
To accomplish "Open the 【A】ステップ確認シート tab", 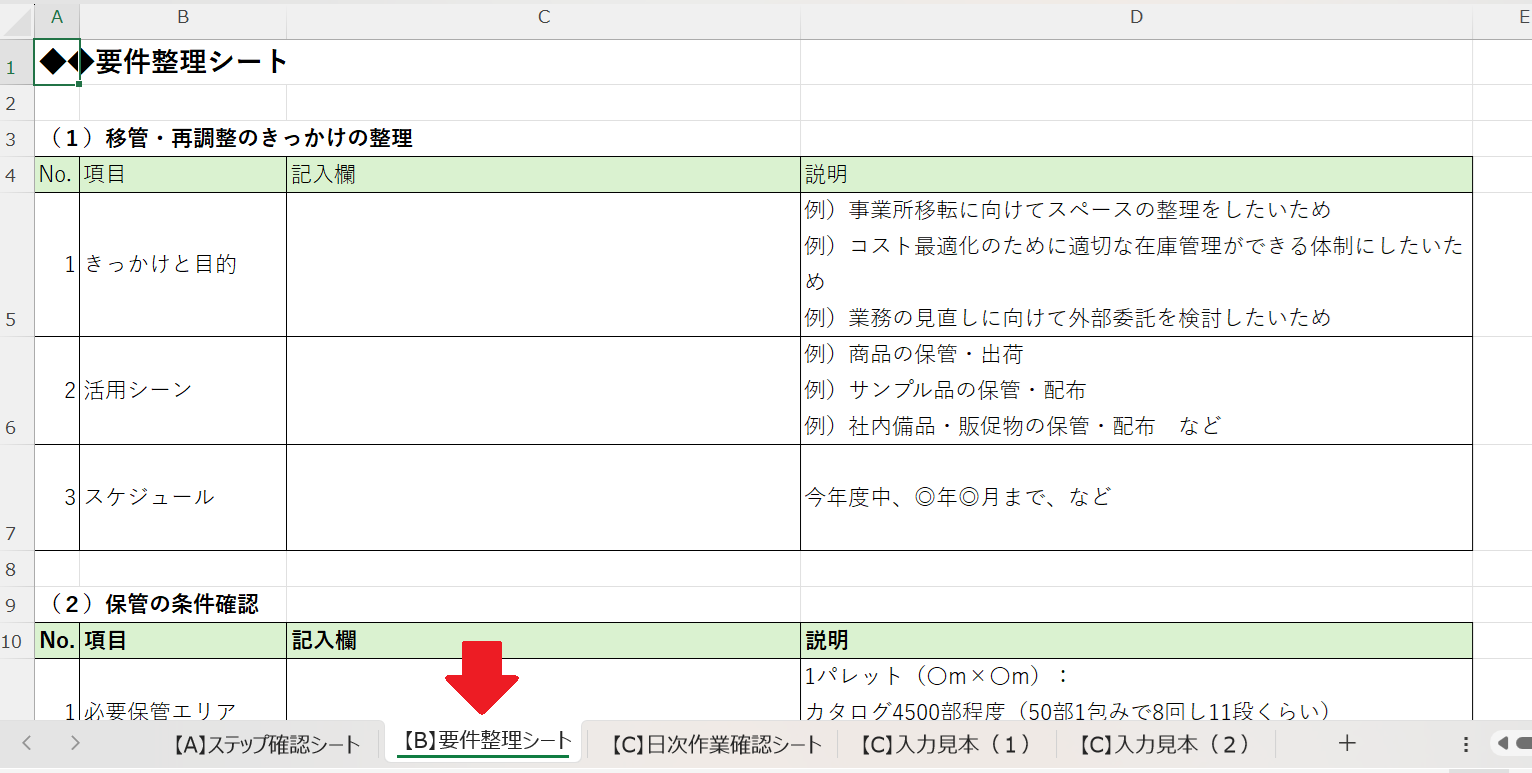I will [x=264, y=744].
